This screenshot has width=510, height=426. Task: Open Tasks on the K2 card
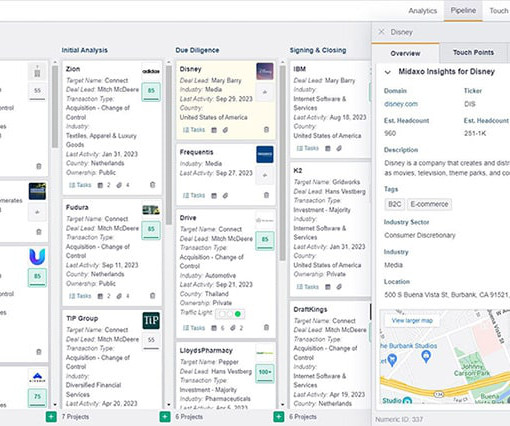(308, 287)
